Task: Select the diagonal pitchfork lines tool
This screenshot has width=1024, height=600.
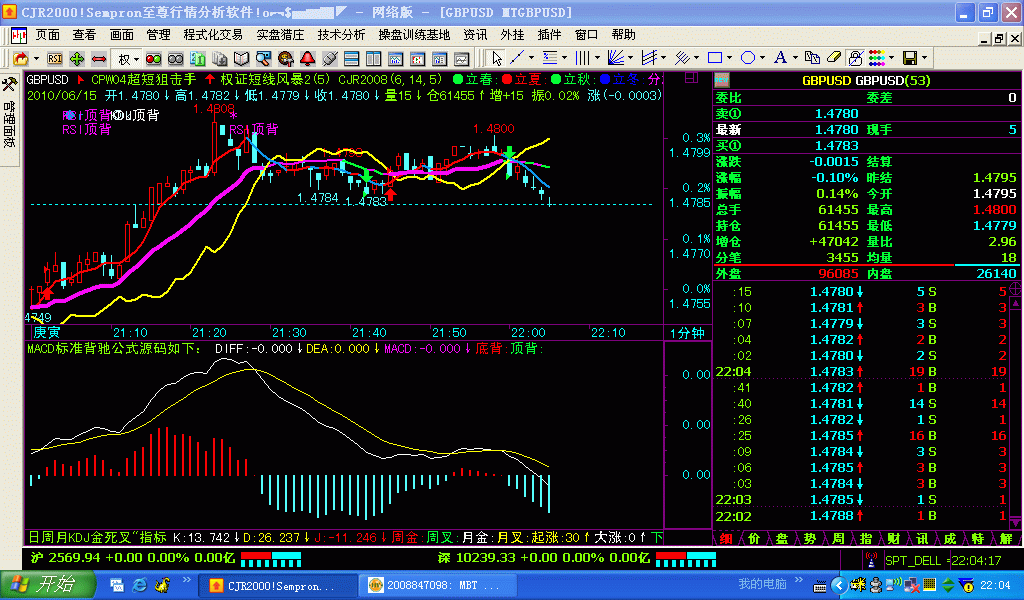Action: [682, 58]
